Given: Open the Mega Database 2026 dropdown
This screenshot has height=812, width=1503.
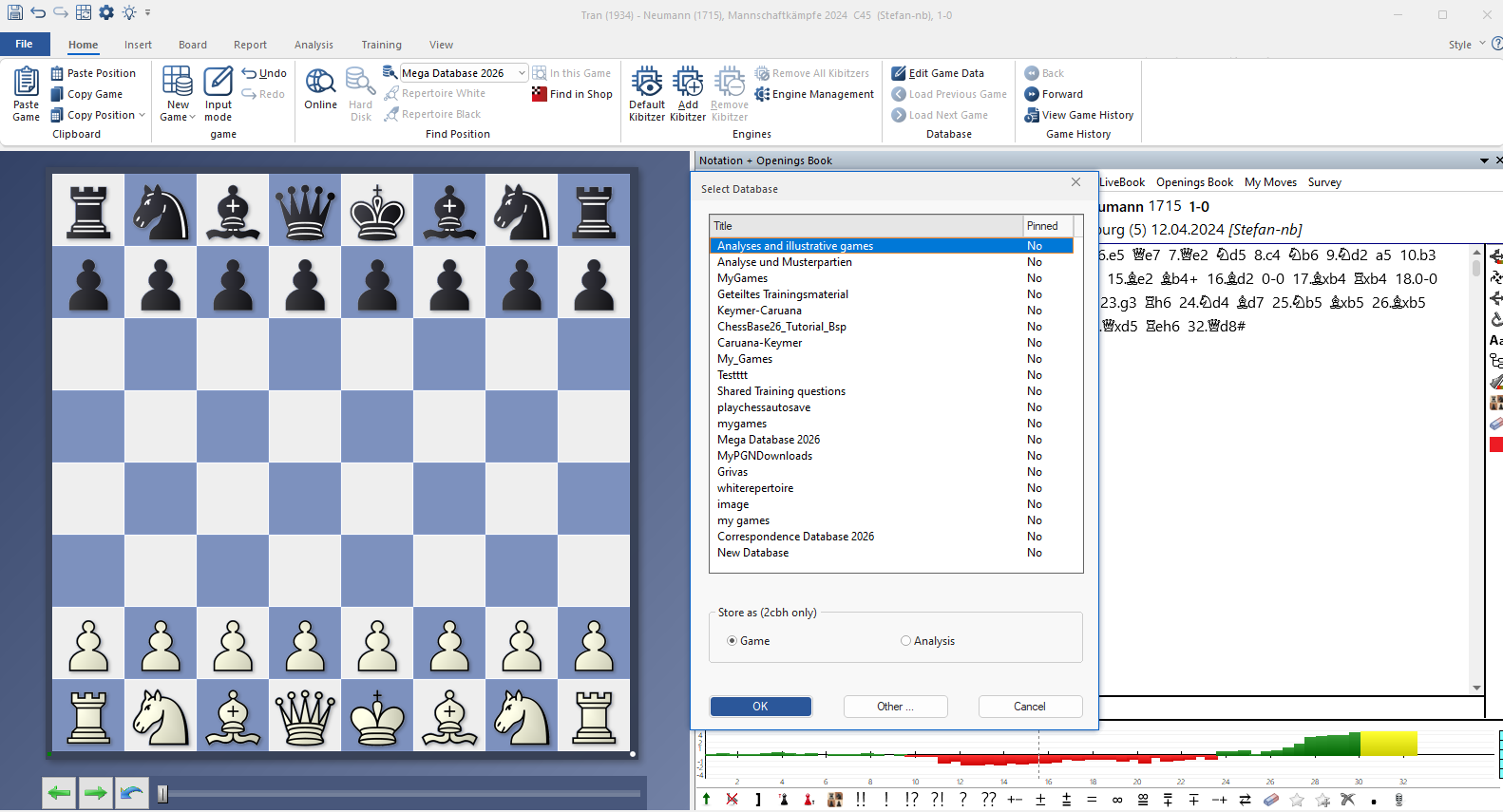Looking at the screenshot, I should click(x=522, y=73).
